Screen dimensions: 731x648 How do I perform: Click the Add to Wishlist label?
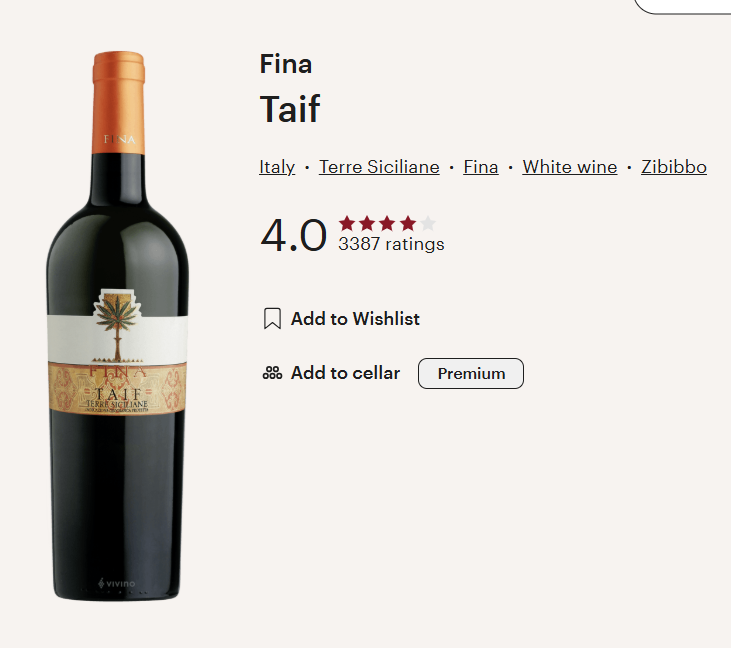[x=355, y=319]
